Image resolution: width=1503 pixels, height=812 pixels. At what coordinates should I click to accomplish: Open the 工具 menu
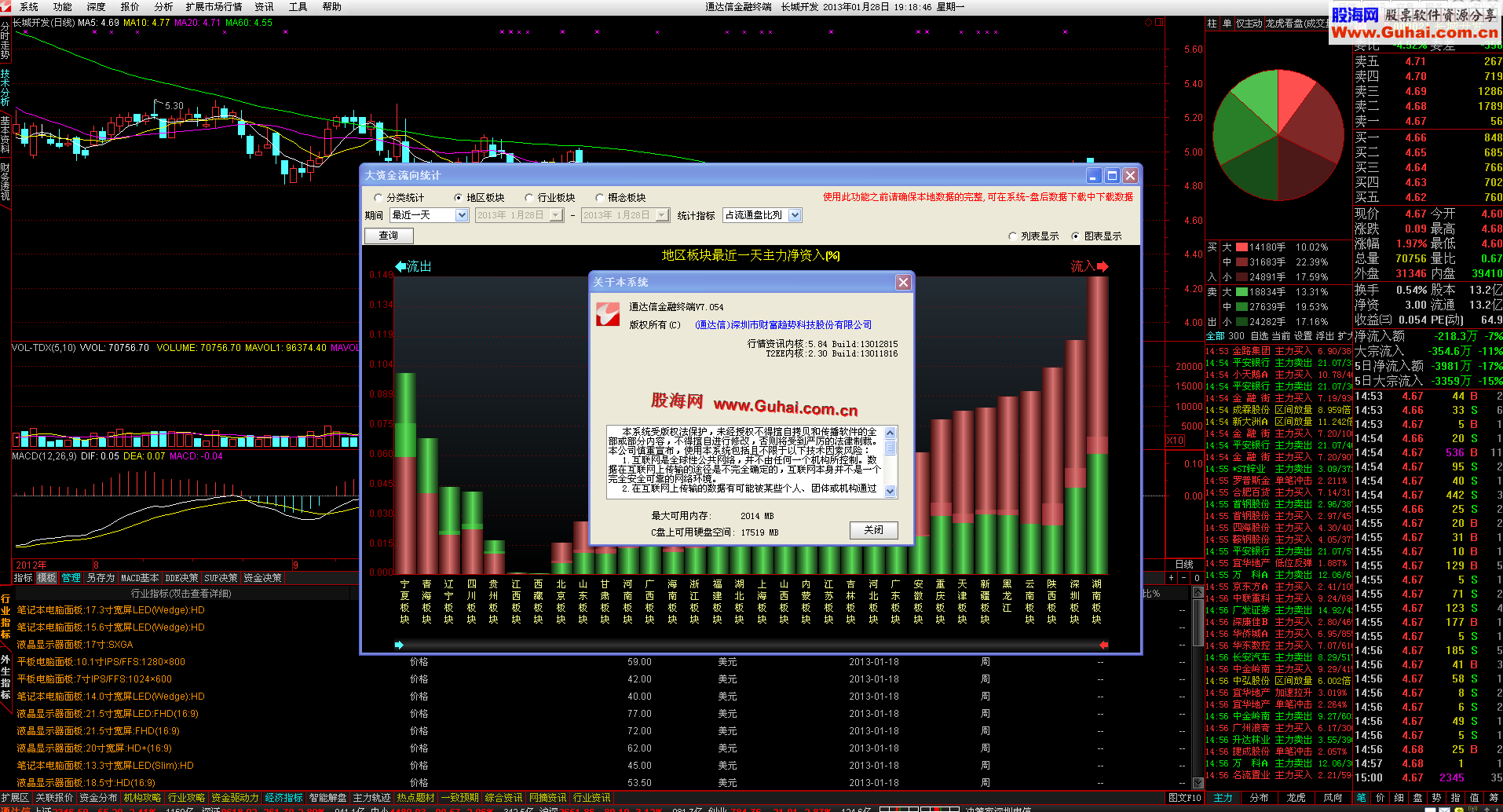[298, 6]
